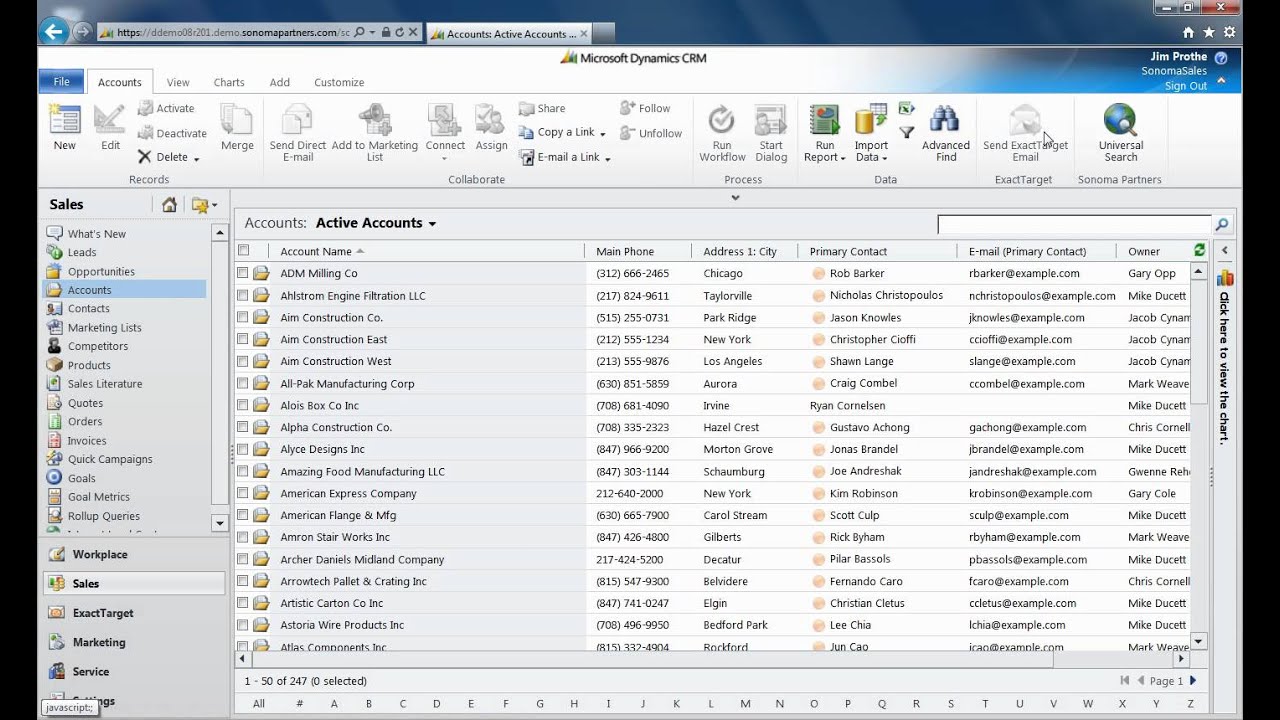This screenshot has width=1280, height=720.
Task: Filter accounts by letter M
Action: (x=745, y=703)
